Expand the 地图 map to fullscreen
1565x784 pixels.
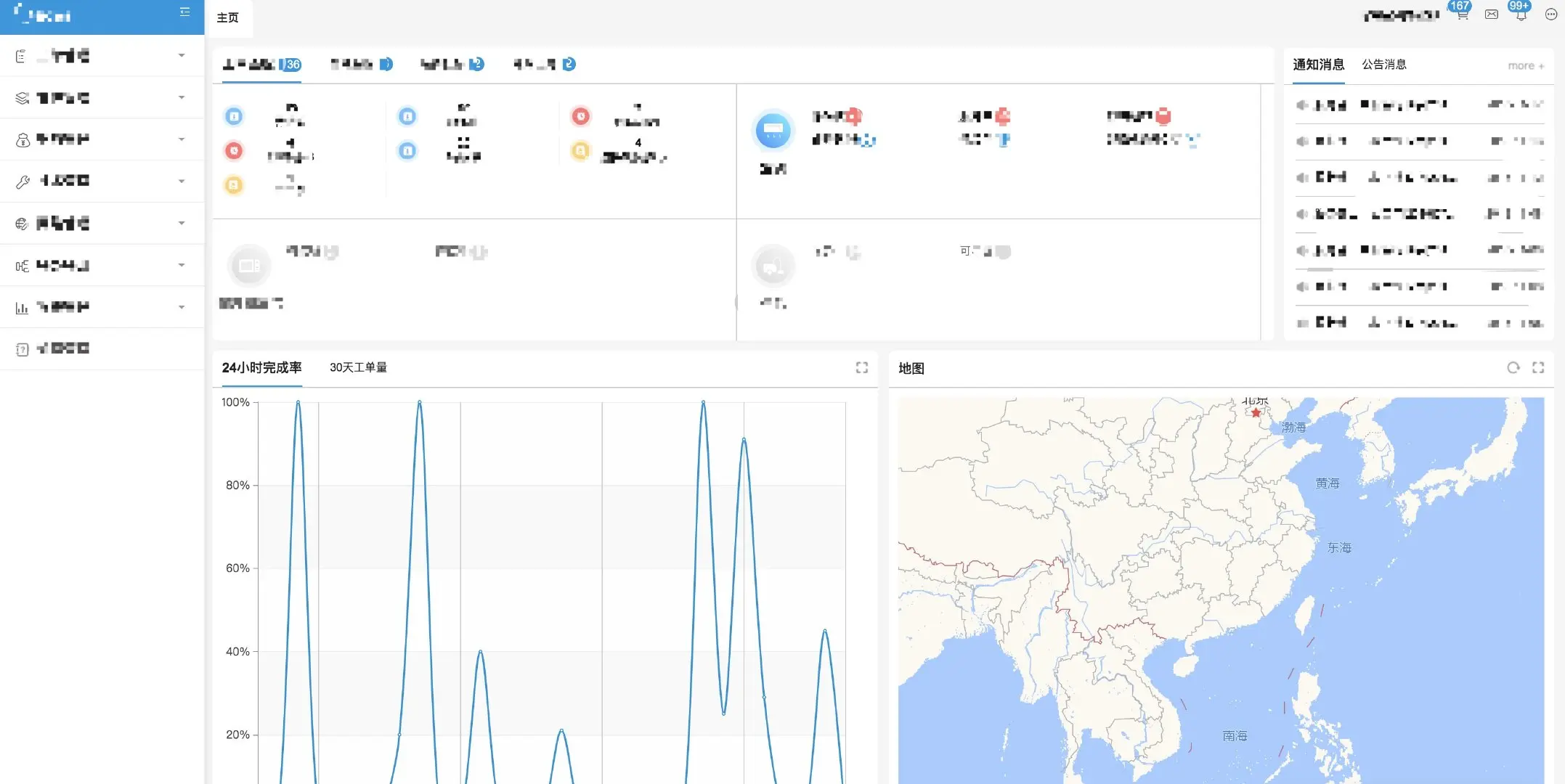click(1538, 368)
